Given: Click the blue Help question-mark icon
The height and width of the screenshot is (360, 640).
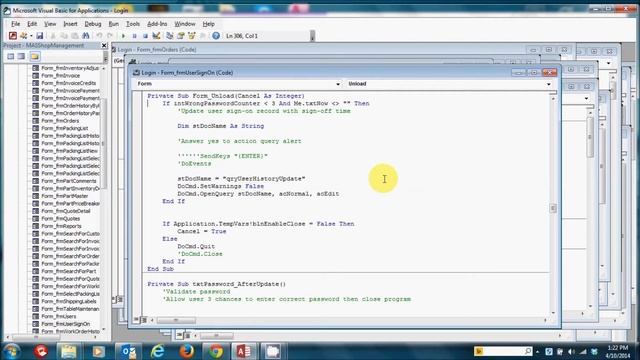Looking at the screenshot, I should click(x=216, y=36).
